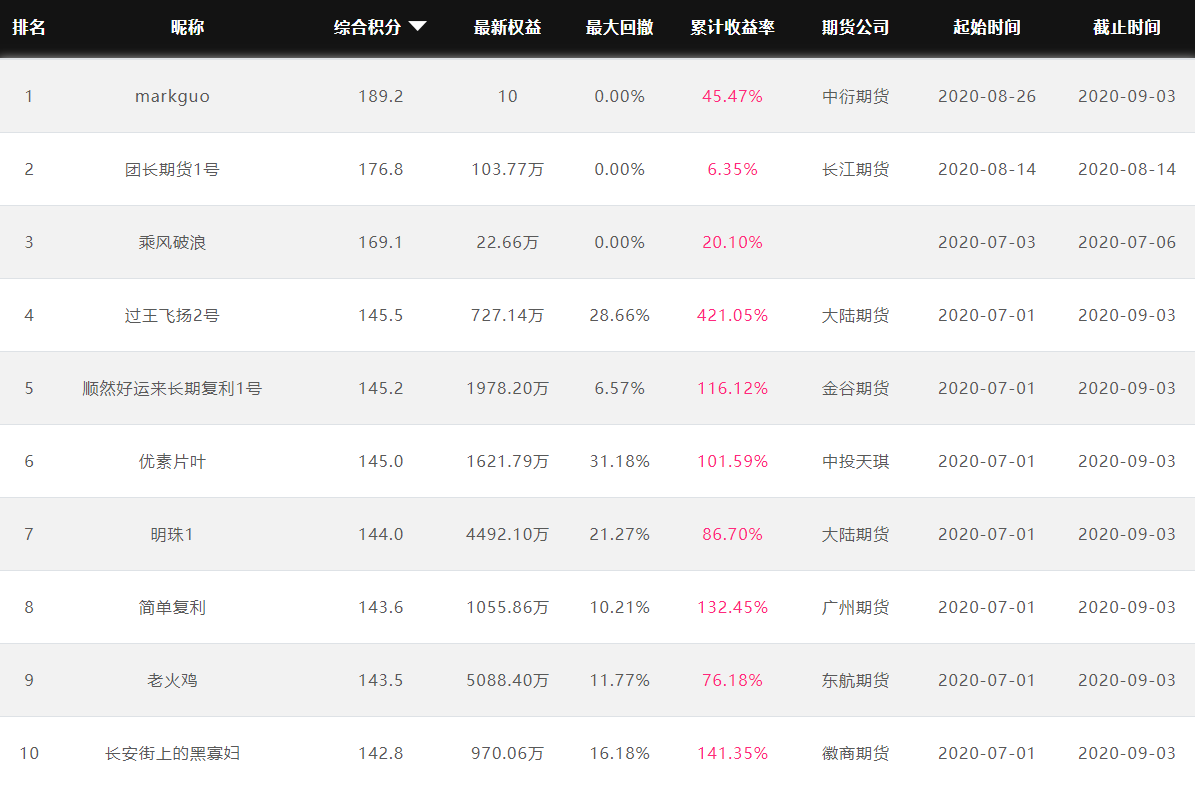Select the score value 142.8
Viewport: 1195px width, 786px height.
point(380,753)
